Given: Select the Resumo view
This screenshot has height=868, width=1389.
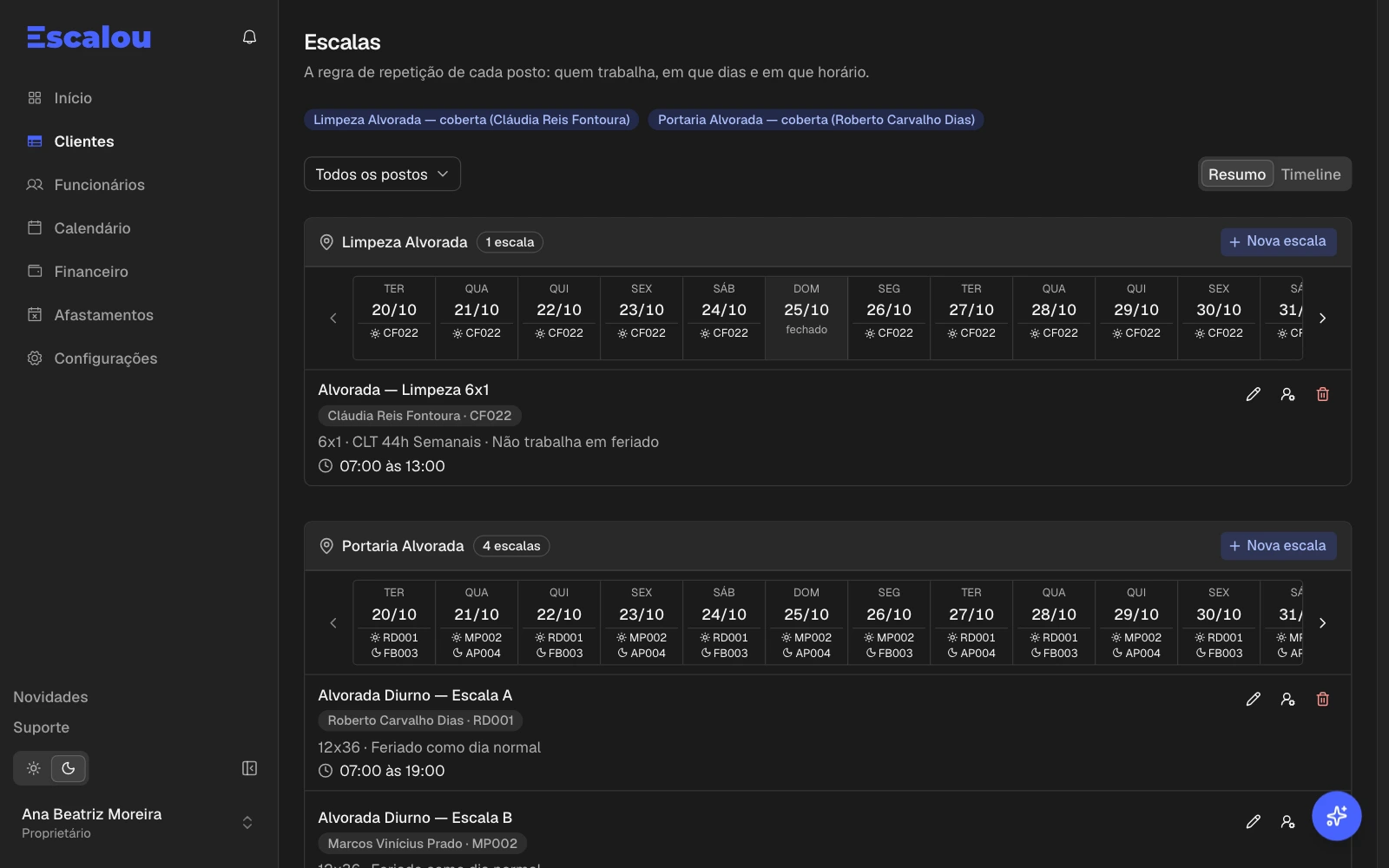Looking at the screenshot, I should 1237,174.
